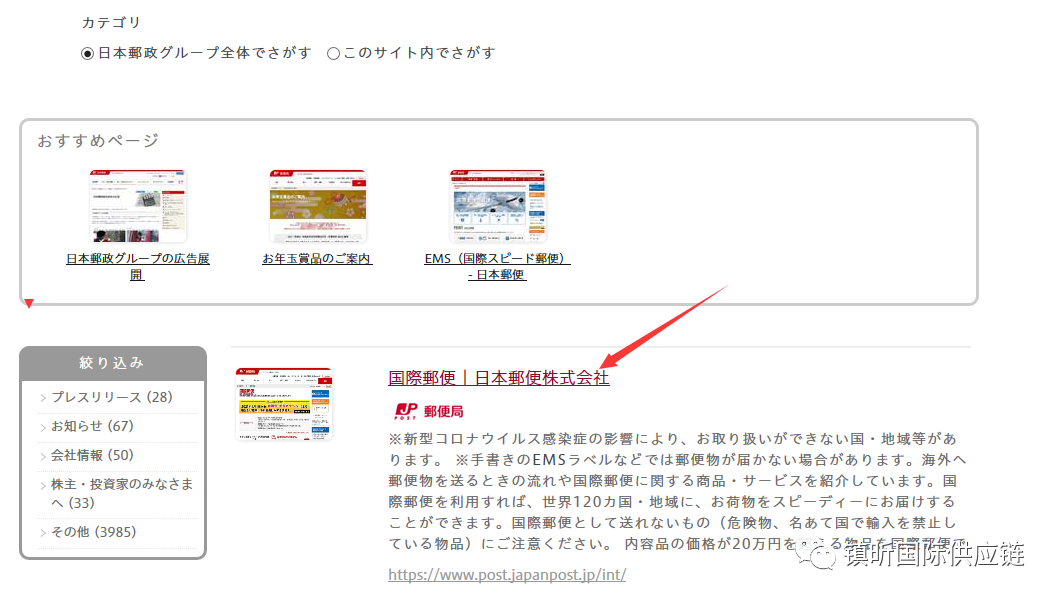
Task: Click the カテゴリ label text
Action: point(111,23)
